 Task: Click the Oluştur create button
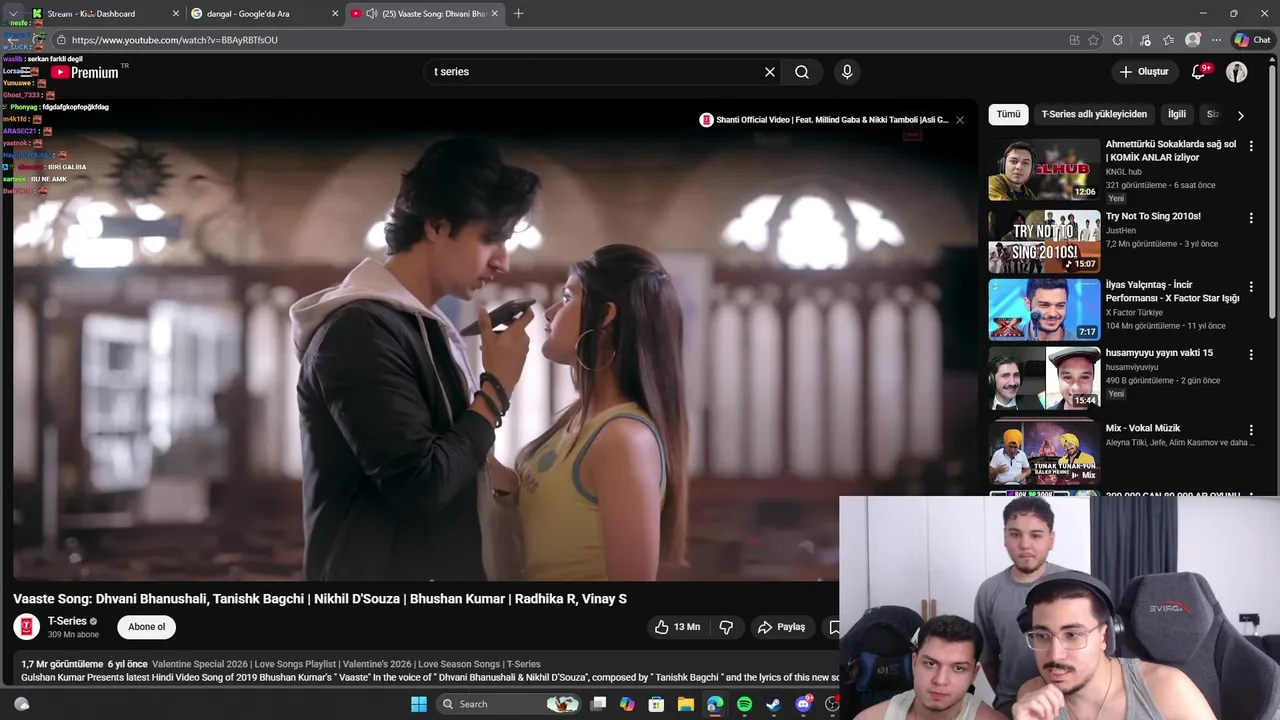tap(1144, 72)
